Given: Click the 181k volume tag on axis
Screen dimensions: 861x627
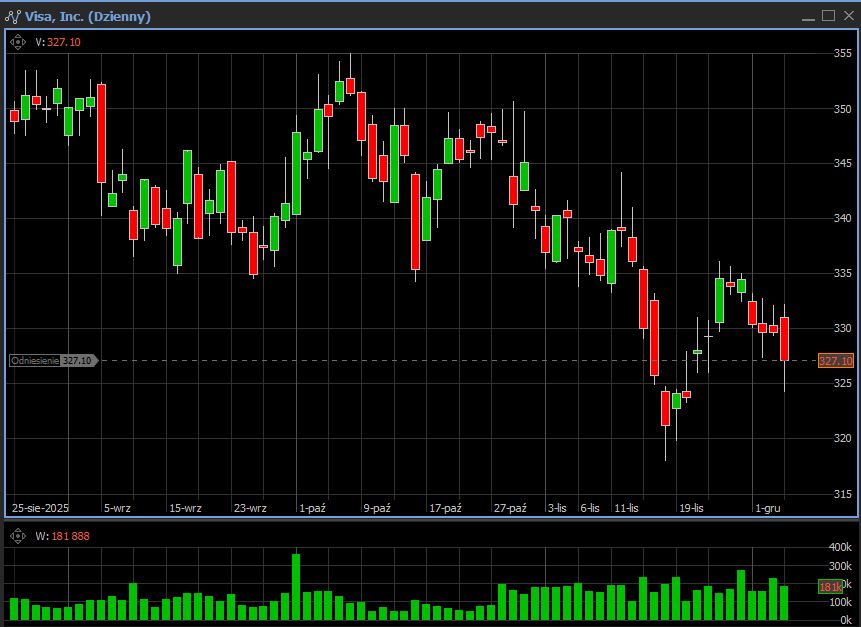Looking at the screenshot, I should [x=830, y=586].
